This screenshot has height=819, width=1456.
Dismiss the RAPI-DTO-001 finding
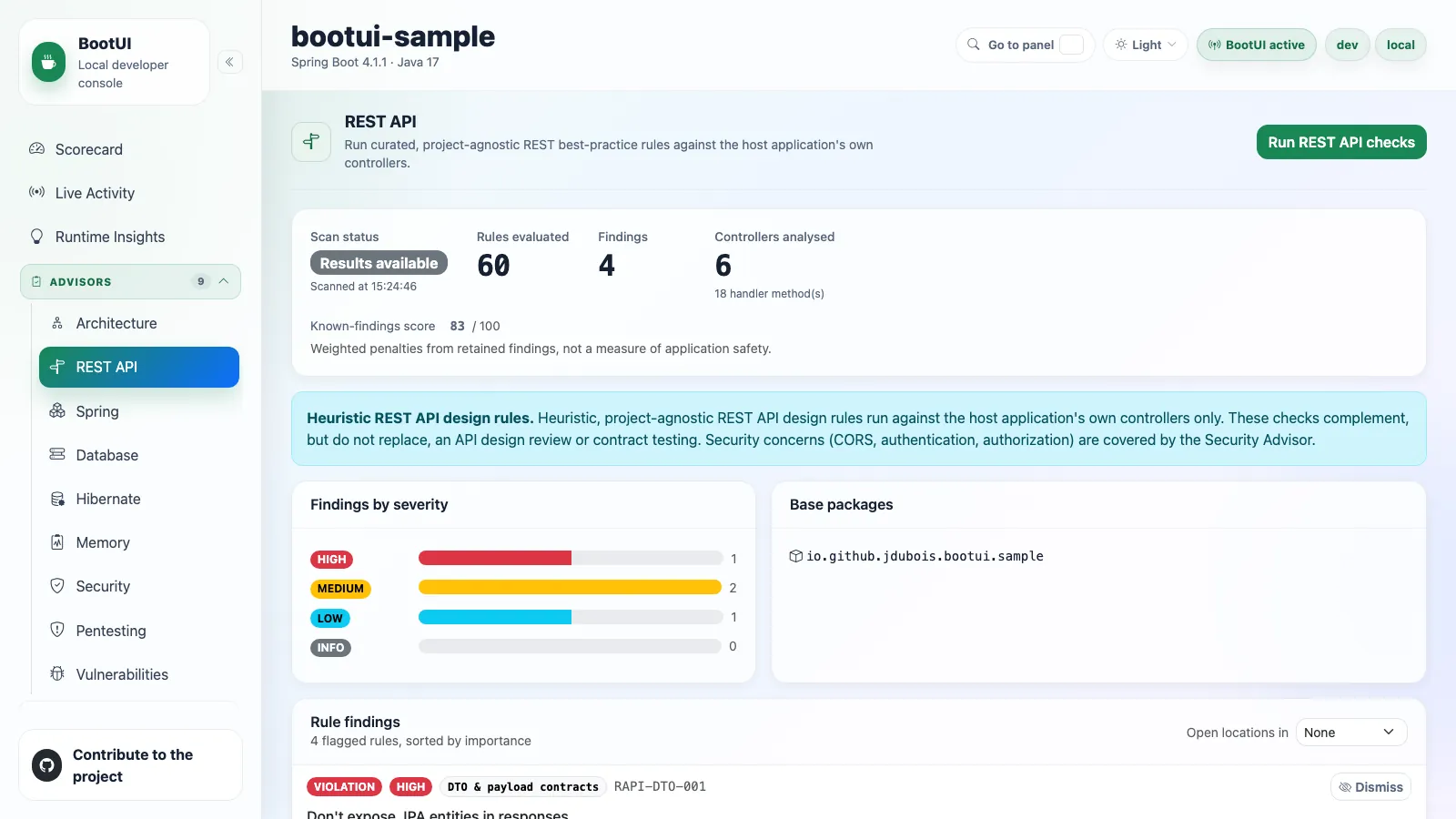(1371, 787)
